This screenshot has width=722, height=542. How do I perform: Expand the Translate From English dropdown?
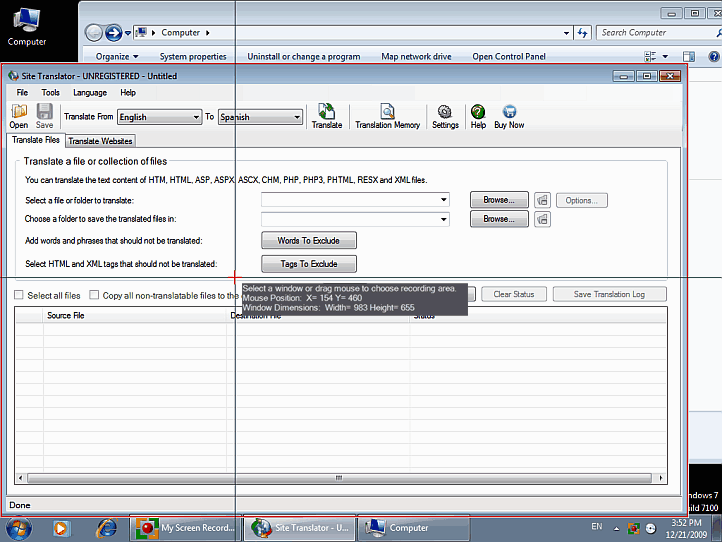(196, 117)
